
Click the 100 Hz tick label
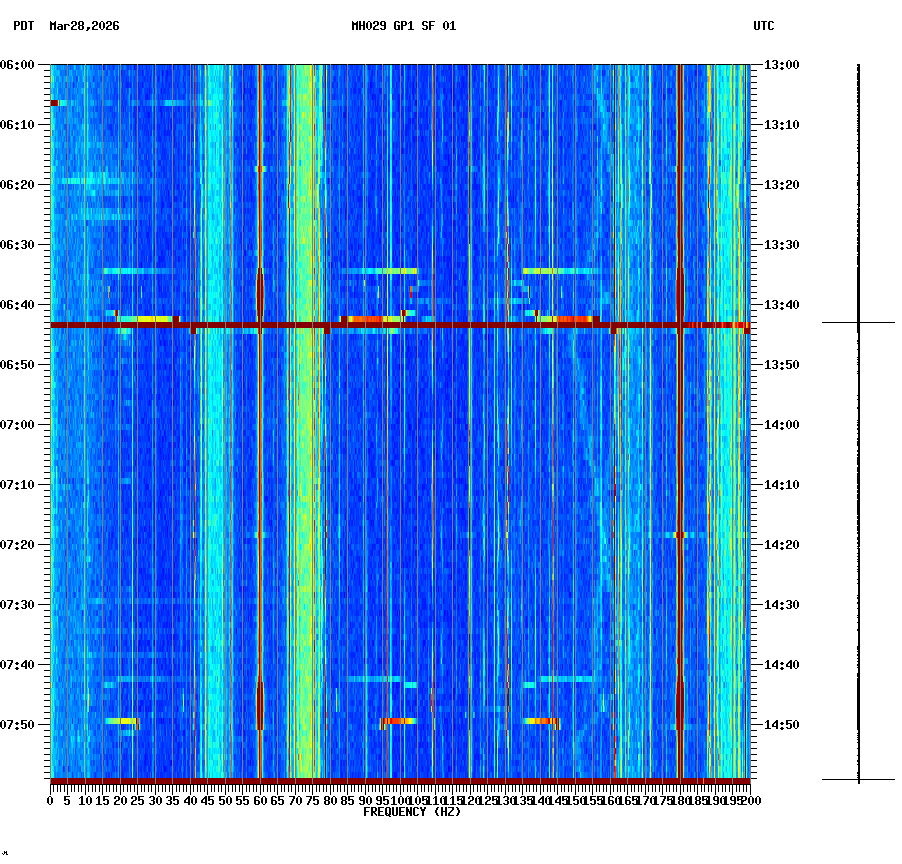399,800
